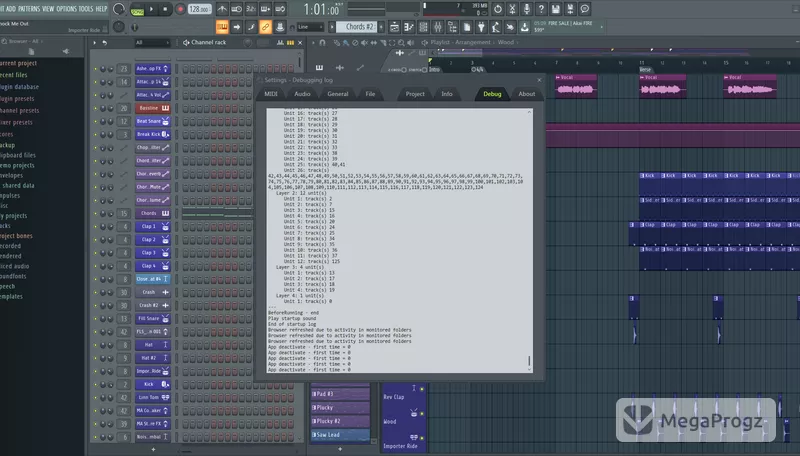
Task: Open the HELP menu
Action: (x=102, y=9)
